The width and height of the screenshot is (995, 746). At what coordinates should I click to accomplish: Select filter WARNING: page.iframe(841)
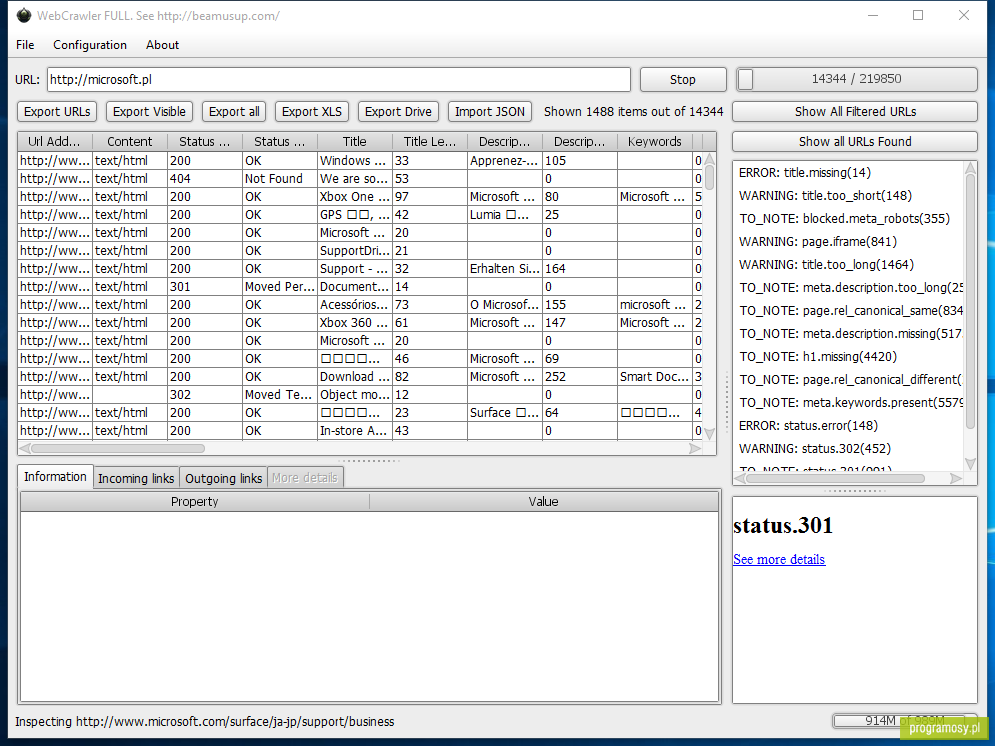817,242
